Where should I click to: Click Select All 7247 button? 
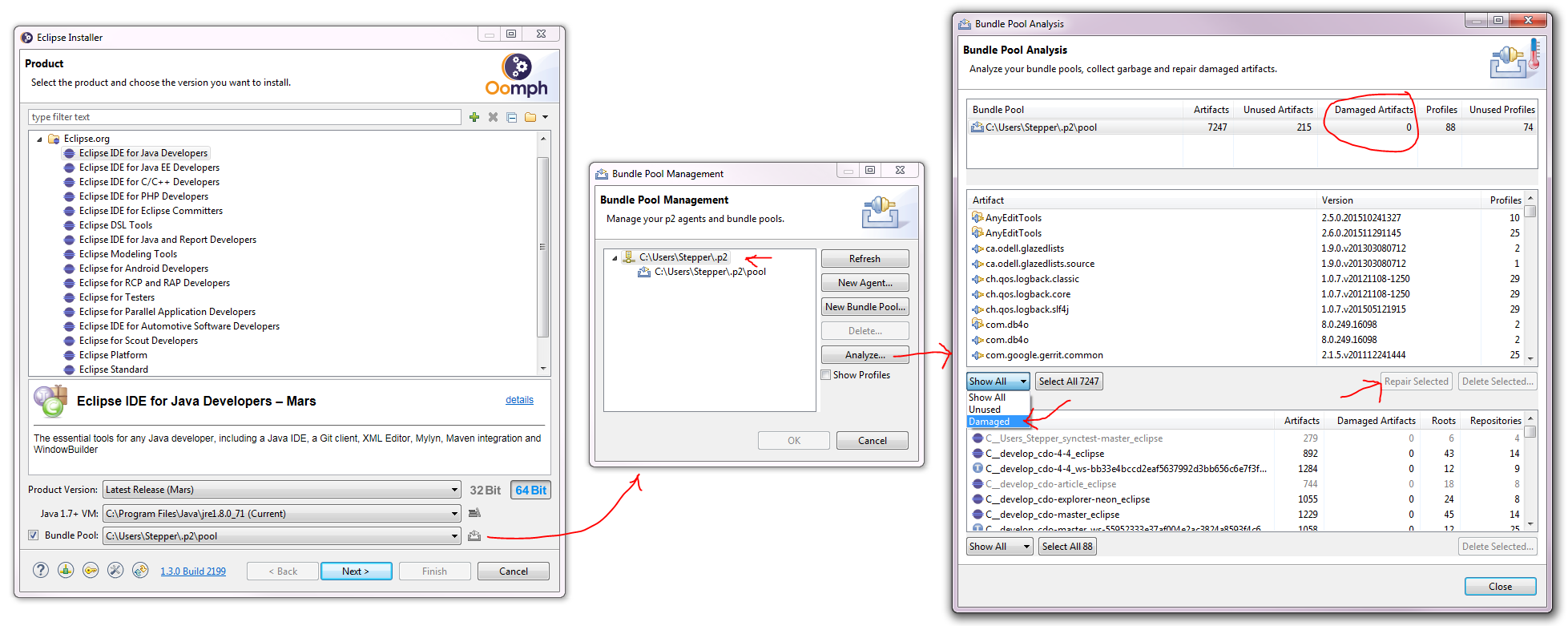(x=1069, y=382)
